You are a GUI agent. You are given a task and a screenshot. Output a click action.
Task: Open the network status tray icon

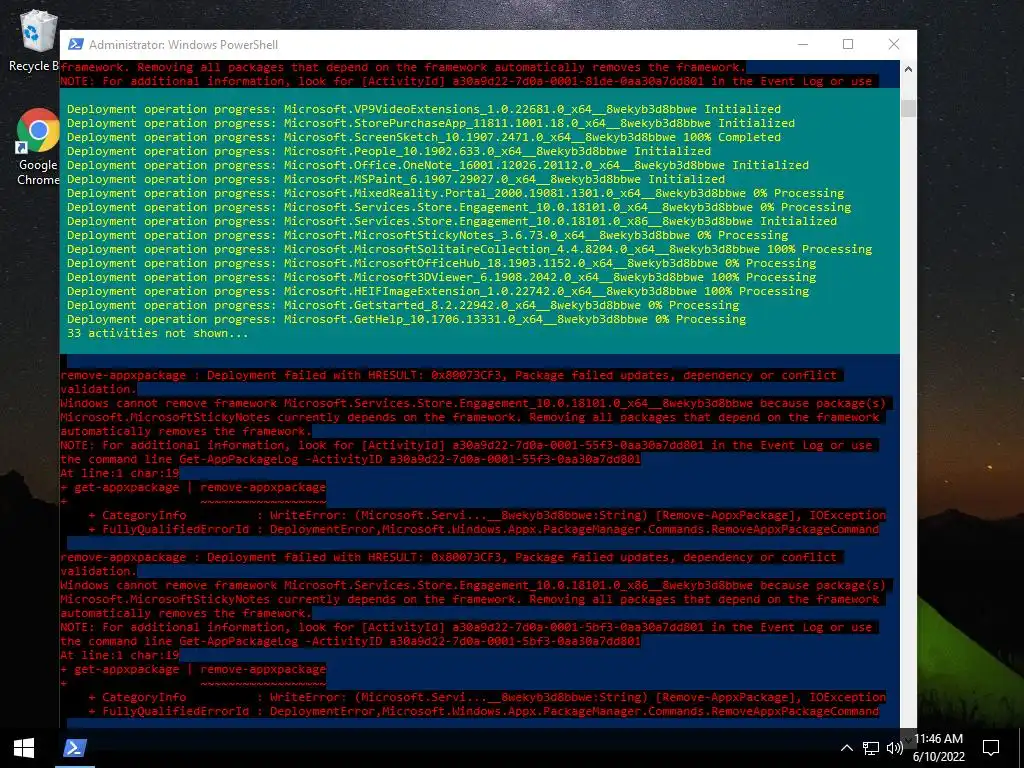pos(871,748)
